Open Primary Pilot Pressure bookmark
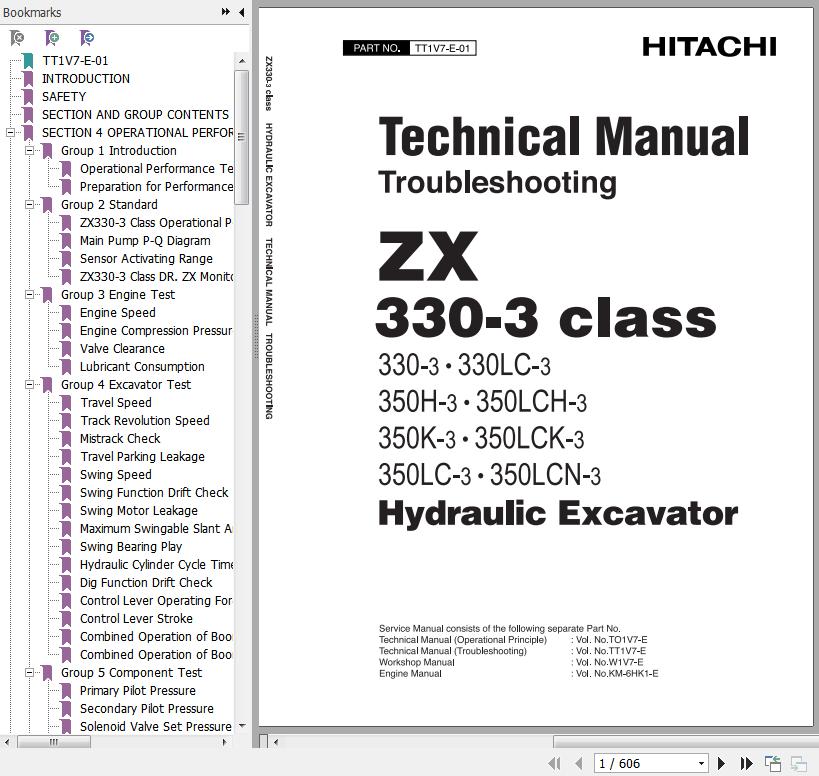The width and height of the screenshot is (819, 776). 137,691
